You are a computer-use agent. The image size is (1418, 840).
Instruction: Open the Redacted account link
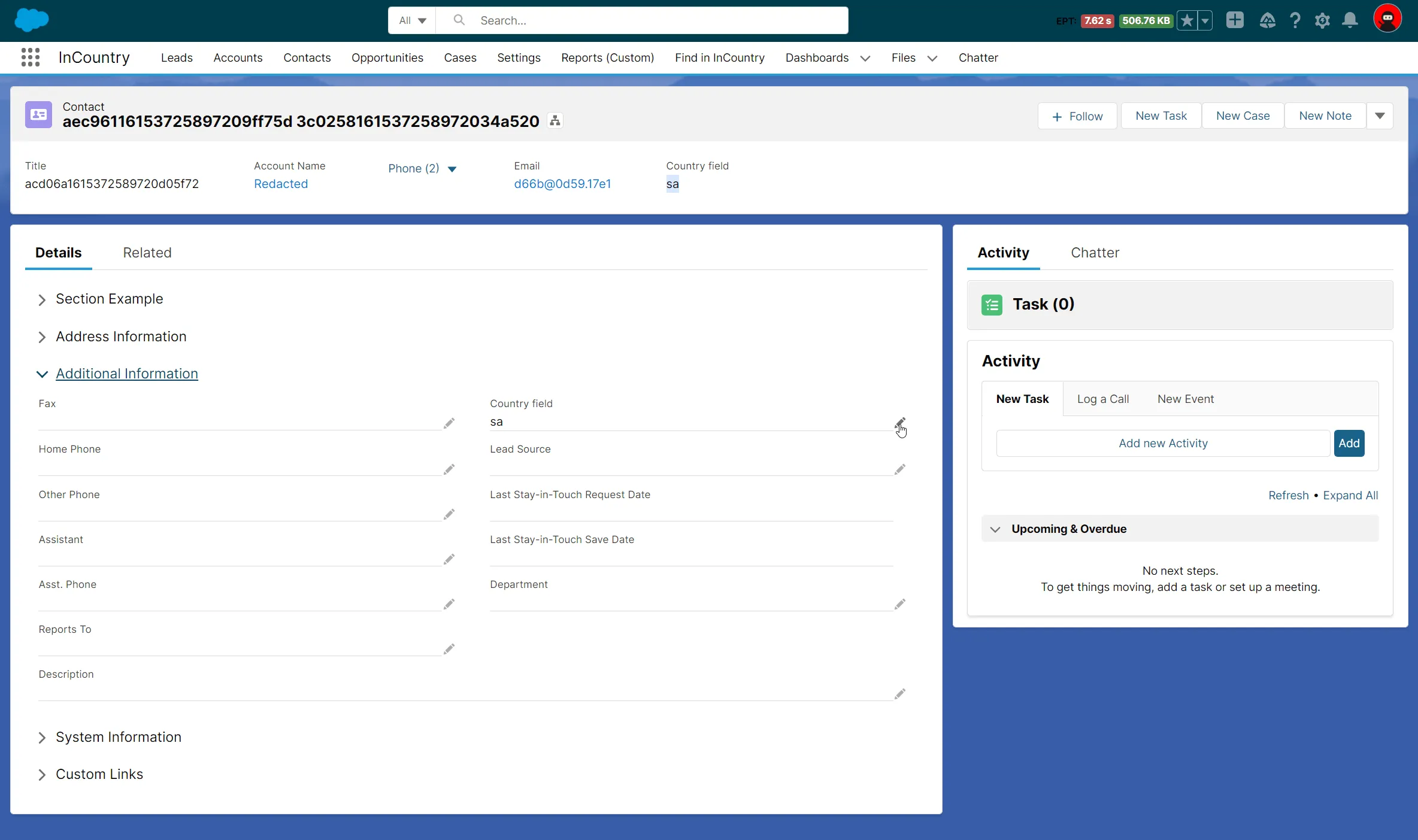tap(280, 184)
